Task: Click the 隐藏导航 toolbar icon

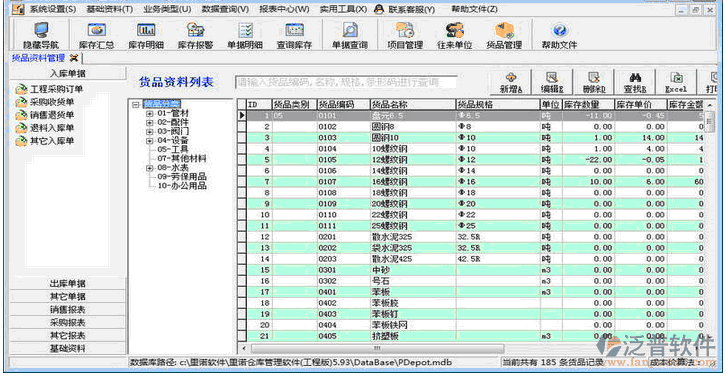Action: click(41, 35)
